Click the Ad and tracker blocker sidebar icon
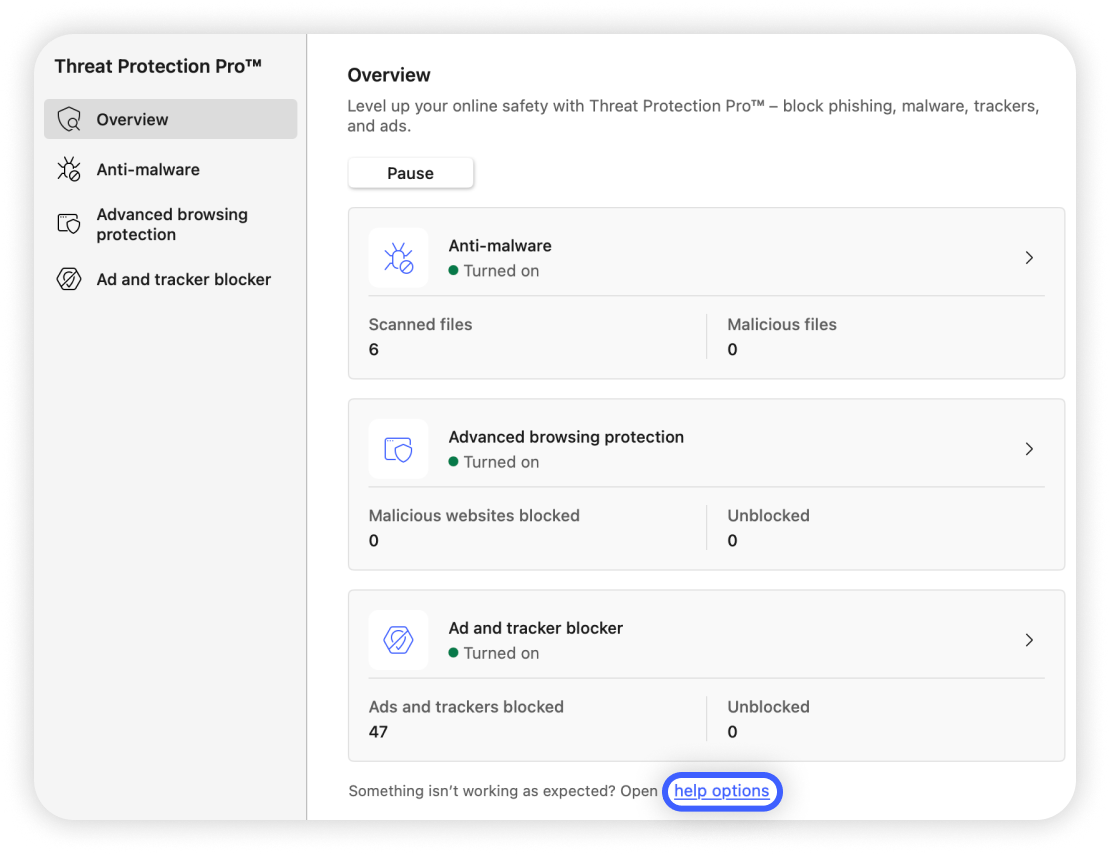Screen dimensions: 1110x854 pos(69,280)
